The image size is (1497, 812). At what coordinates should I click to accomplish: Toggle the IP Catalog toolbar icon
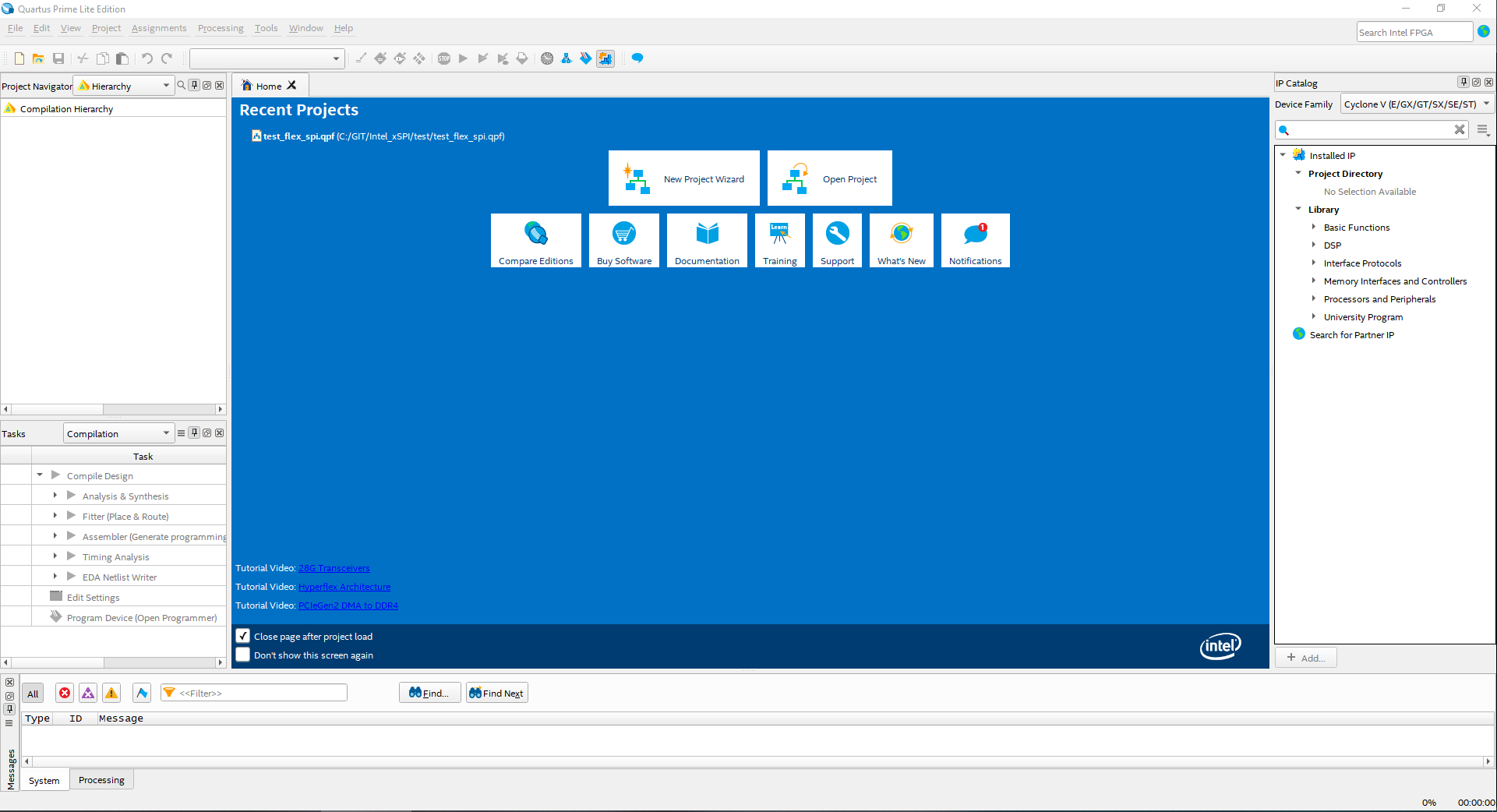click(606, 58)
